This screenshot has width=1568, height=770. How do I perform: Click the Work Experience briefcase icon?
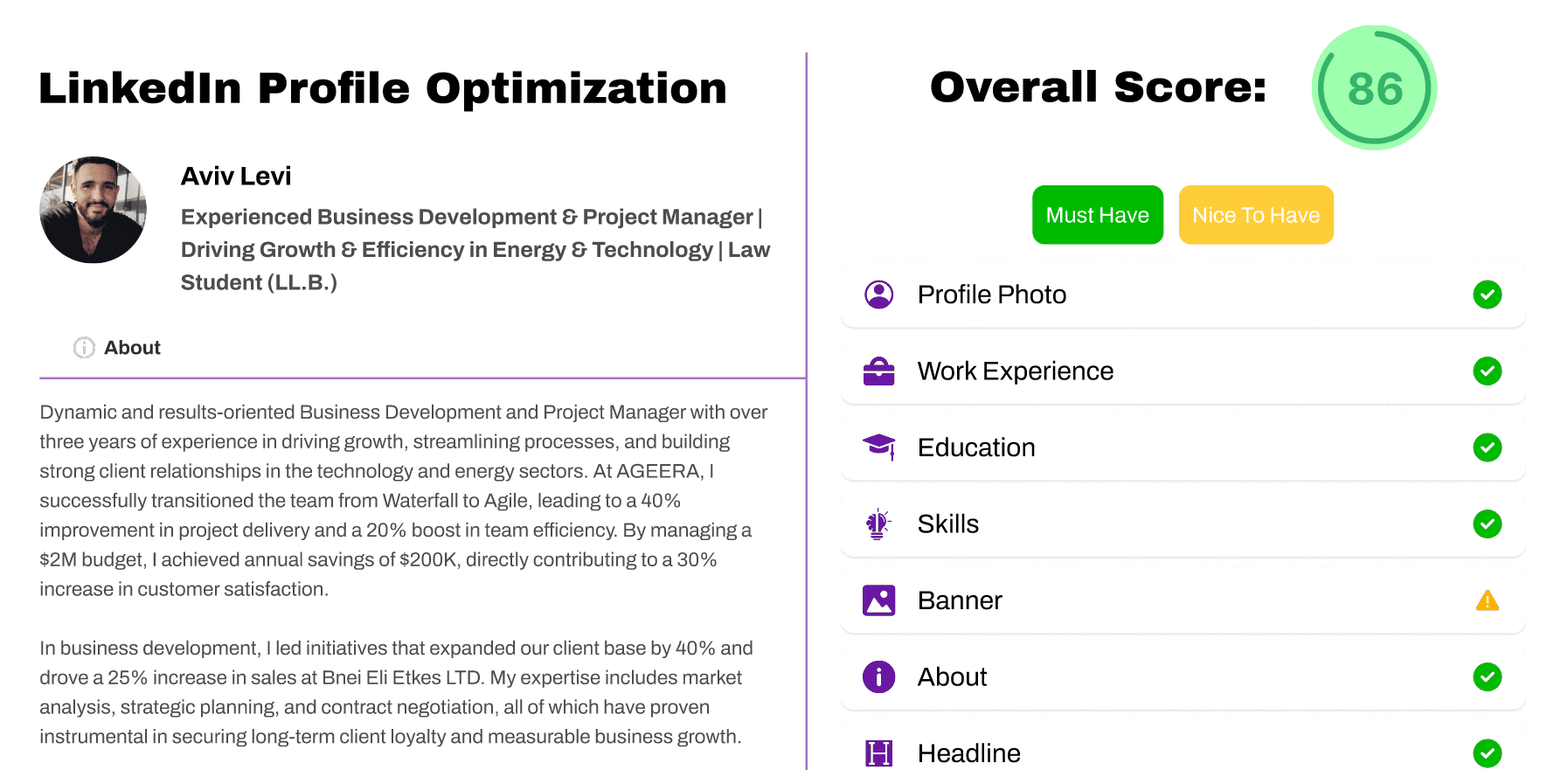(x=878, y=371)
